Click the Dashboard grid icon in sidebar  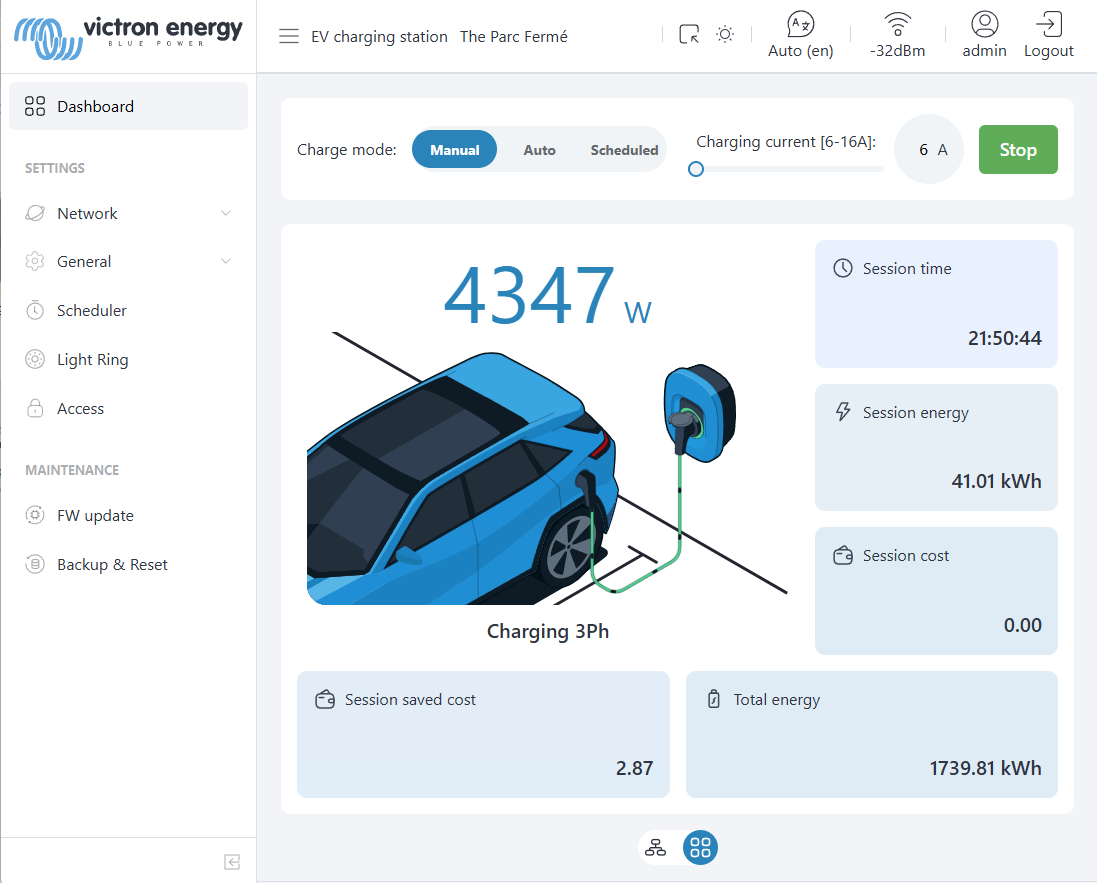coord(35,106)
